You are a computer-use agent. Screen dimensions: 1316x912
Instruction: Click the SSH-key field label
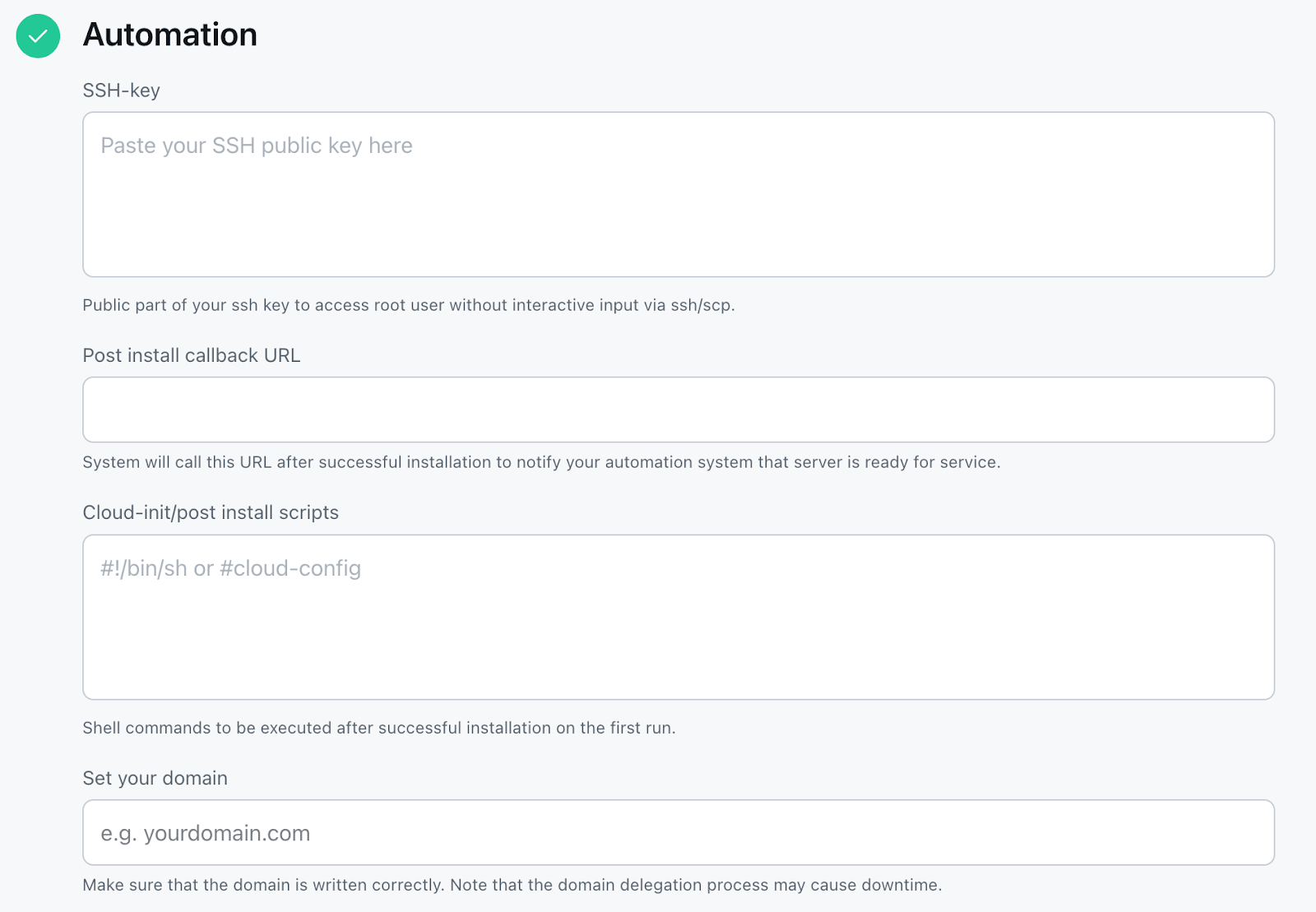121,90
